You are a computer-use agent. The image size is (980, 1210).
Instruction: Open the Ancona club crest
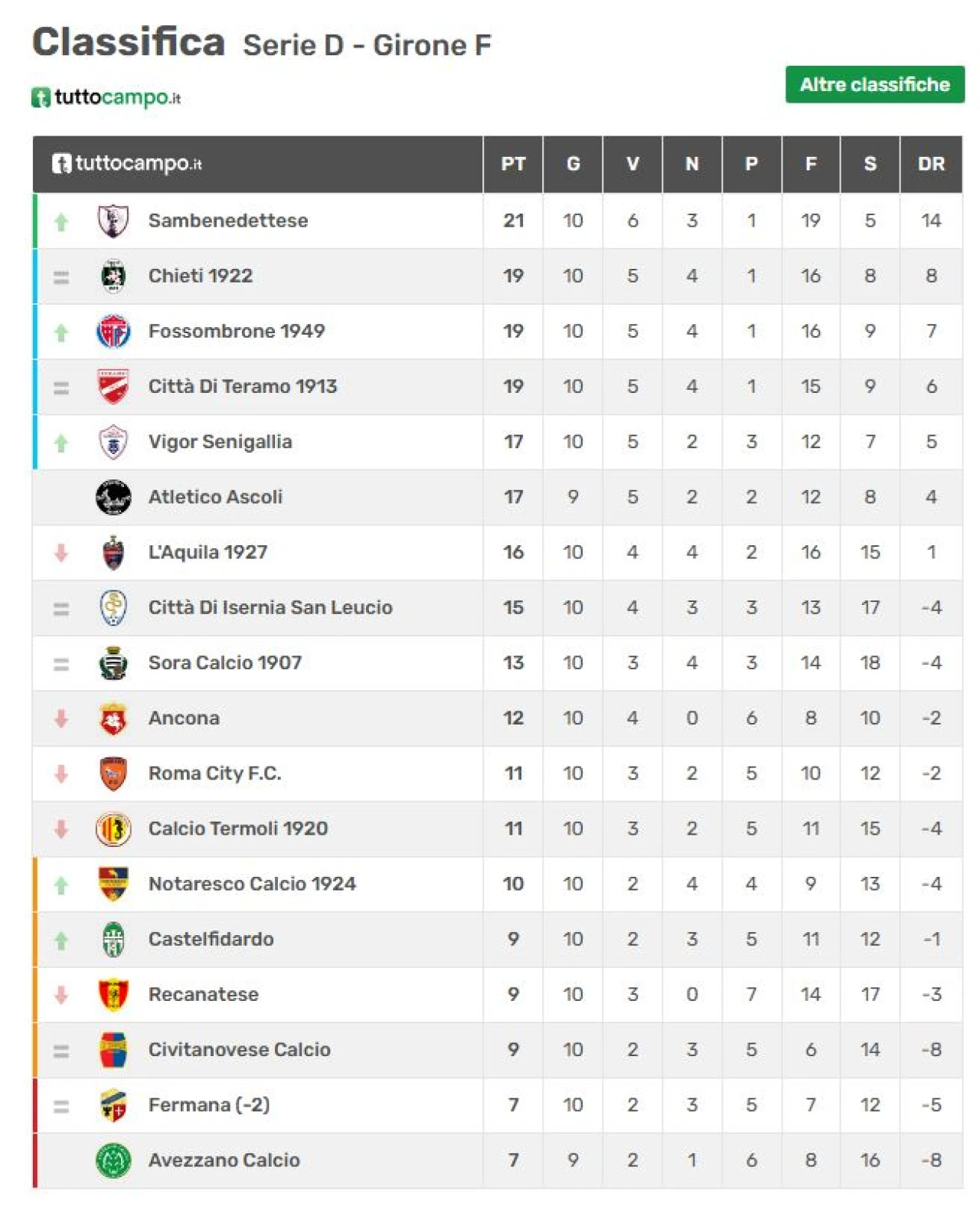113,718
